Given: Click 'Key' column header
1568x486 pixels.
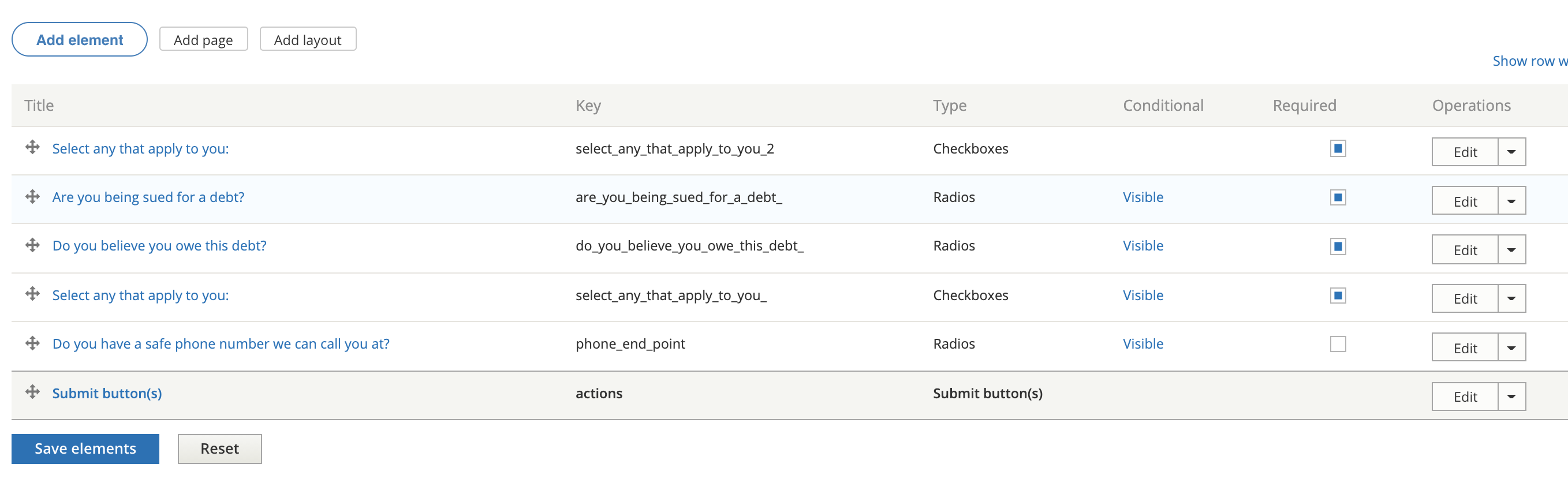Looking at the screenshot, I should coord(588,106).
